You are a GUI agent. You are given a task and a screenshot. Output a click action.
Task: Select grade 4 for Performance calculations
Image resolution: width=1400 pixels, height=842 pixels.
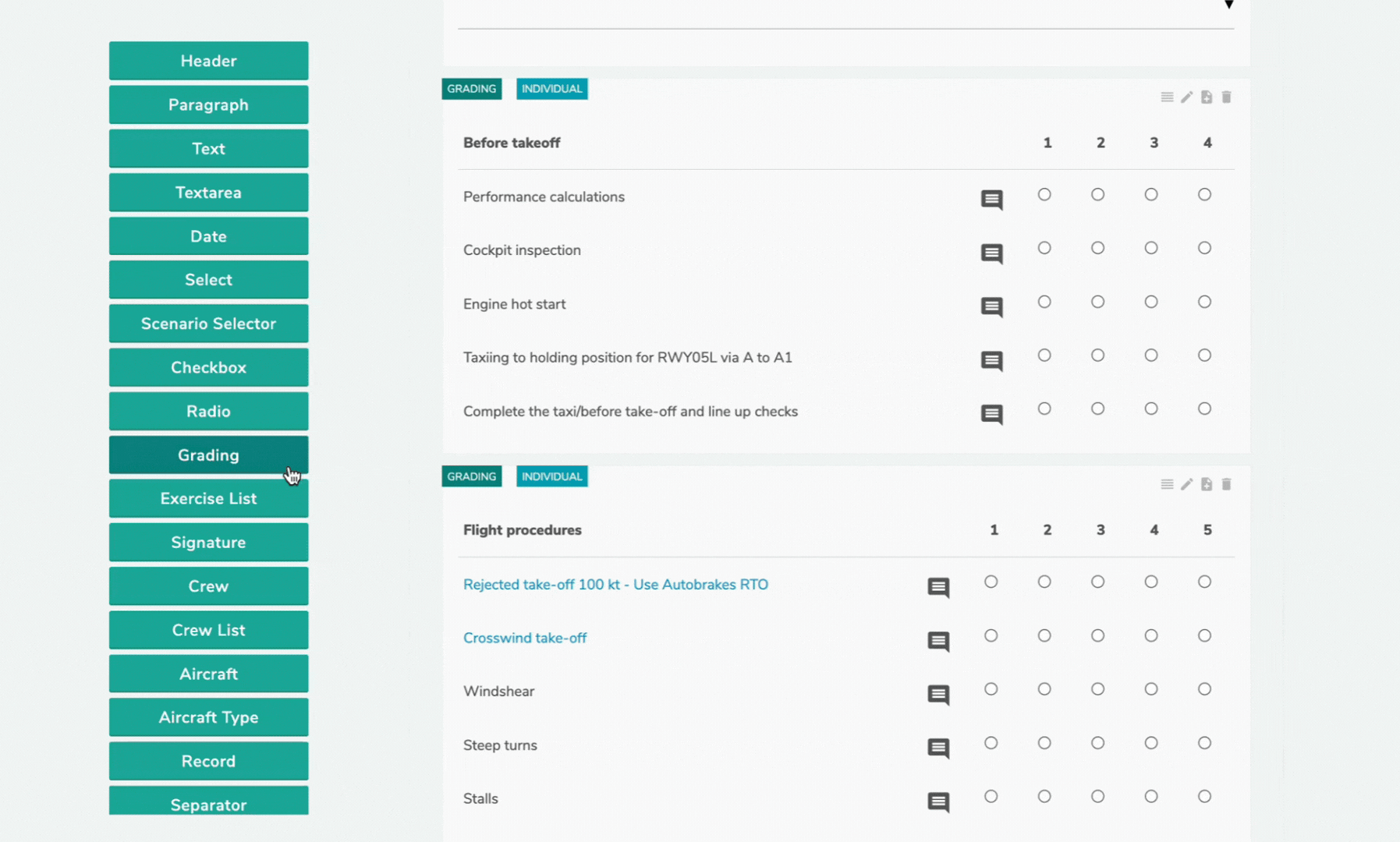coord(1204,195)
